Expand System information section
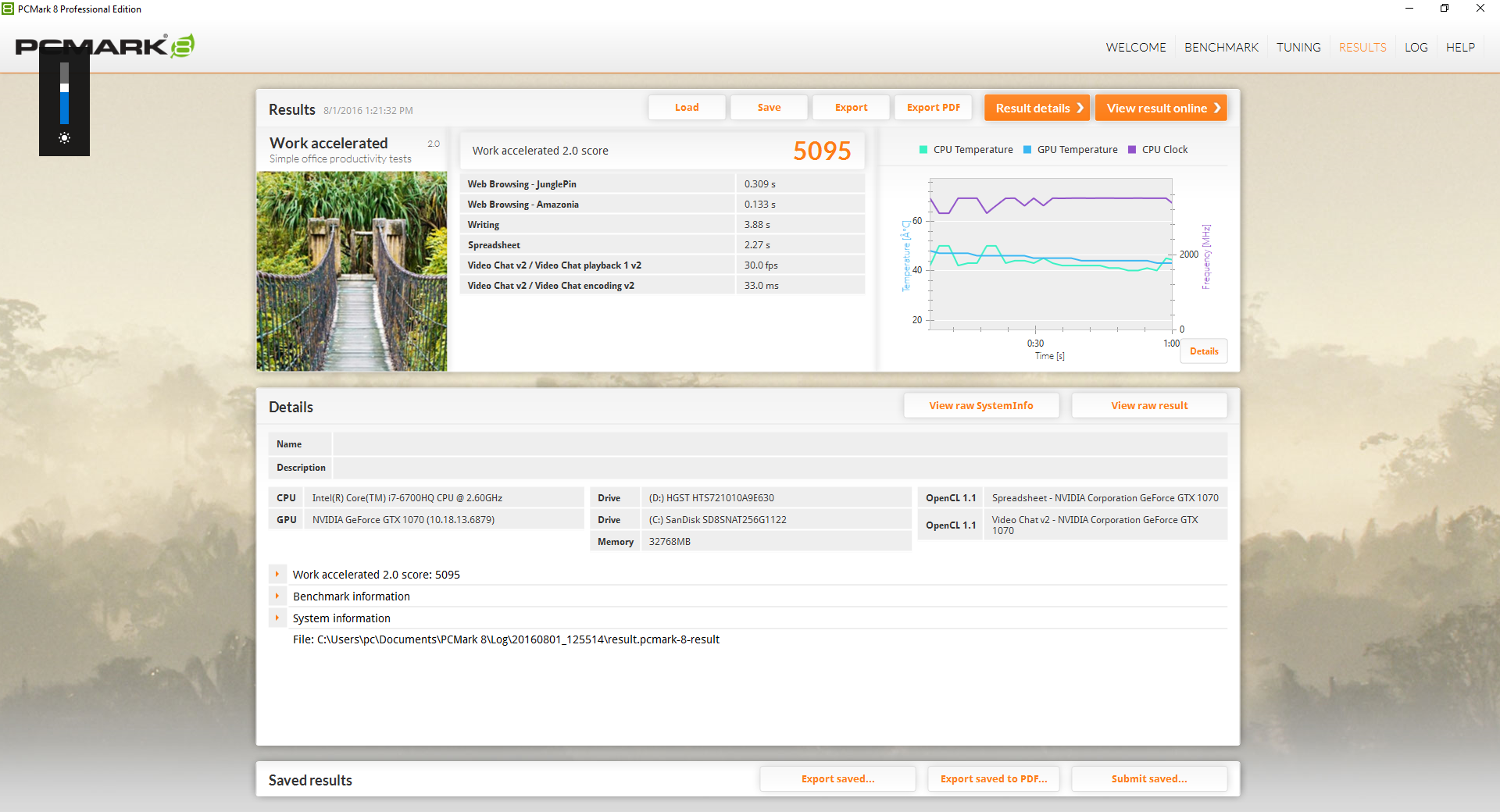1500x812 pixels. pos(277,618)
